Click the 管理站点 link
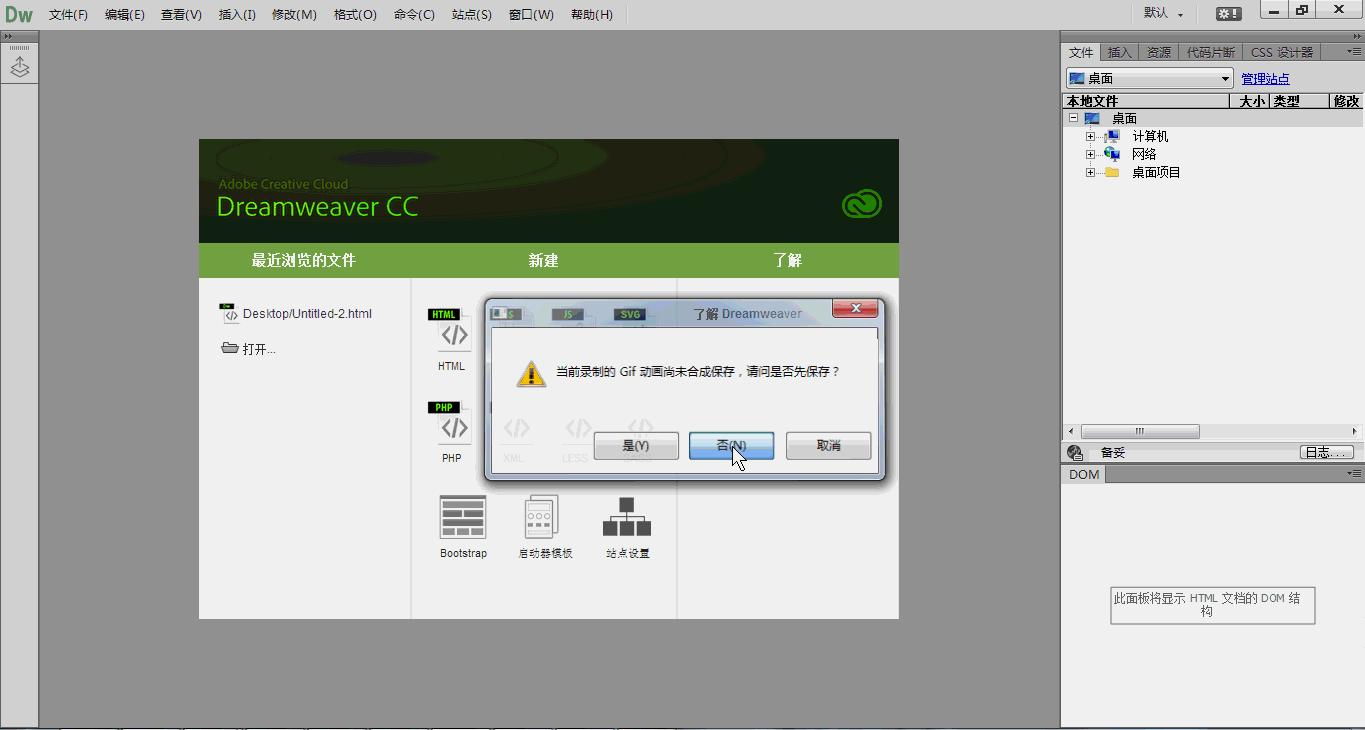This screenshot has height=730, width=1365. coord(1265,79)
